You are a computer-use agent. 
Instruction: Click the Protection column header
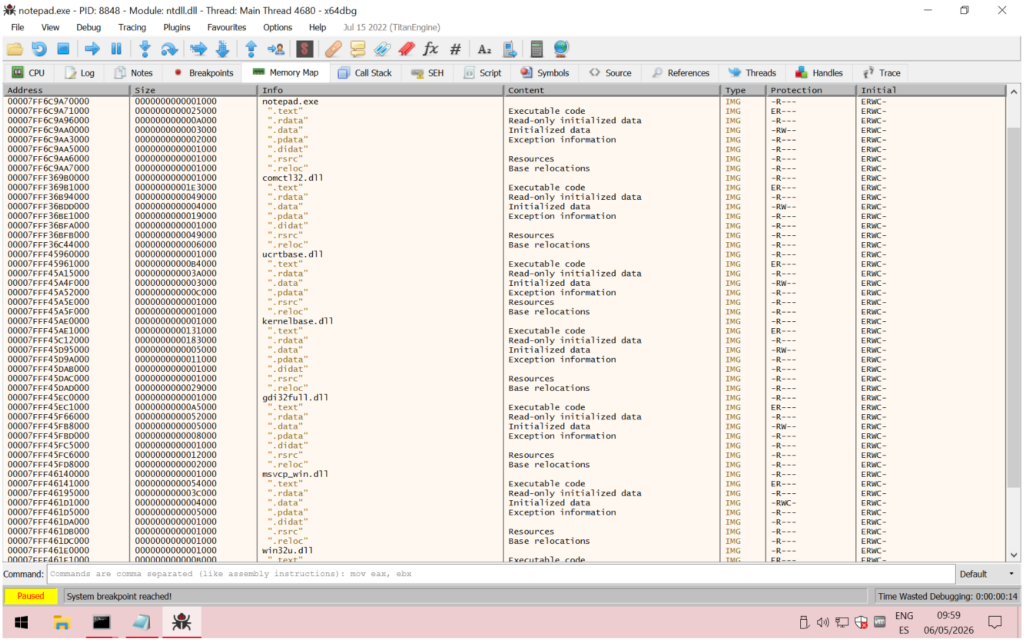(810, 90)
